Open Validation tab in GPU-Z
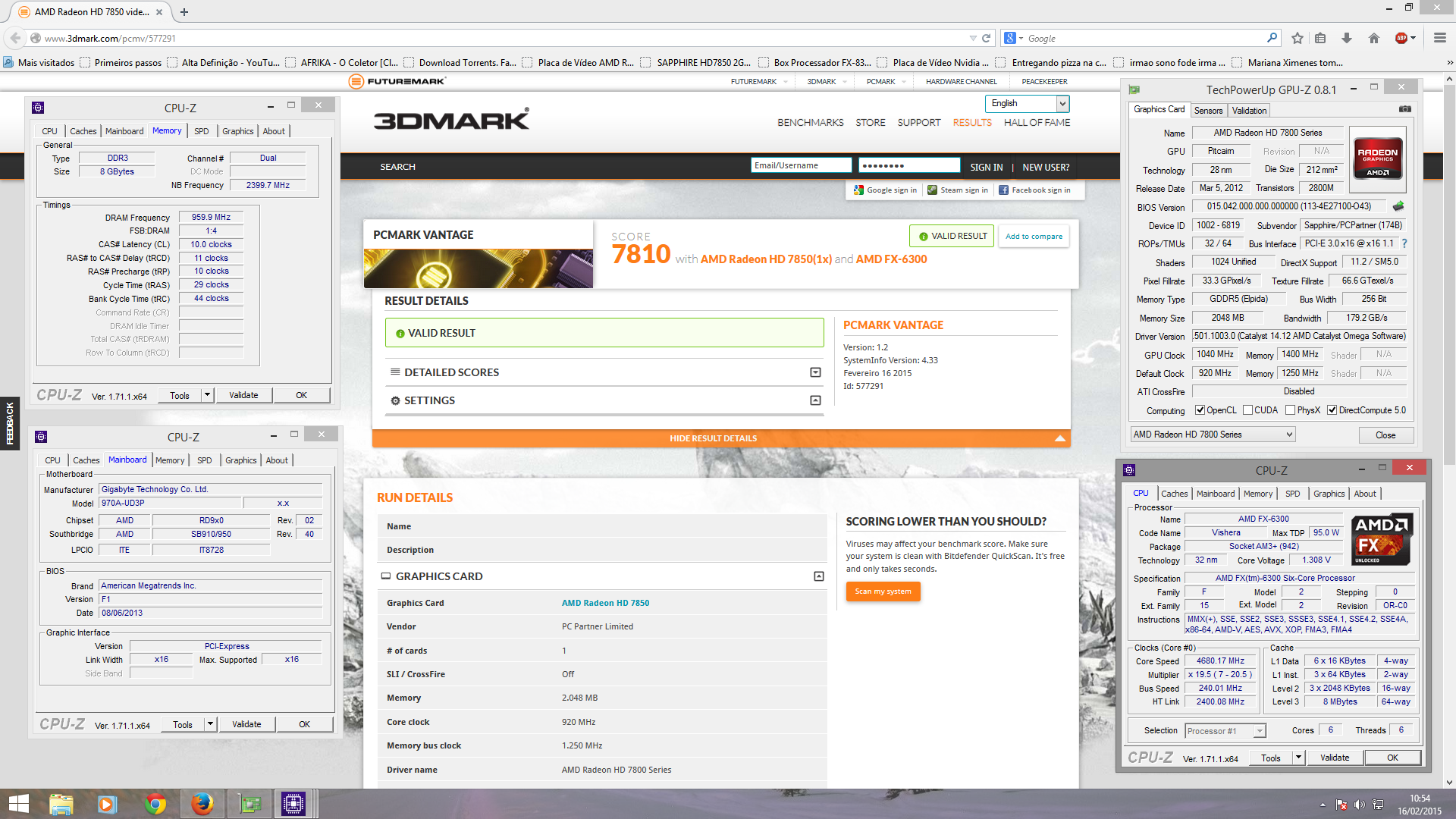The width and height of the screenshot is (1456, 819). coord(1249,111)
